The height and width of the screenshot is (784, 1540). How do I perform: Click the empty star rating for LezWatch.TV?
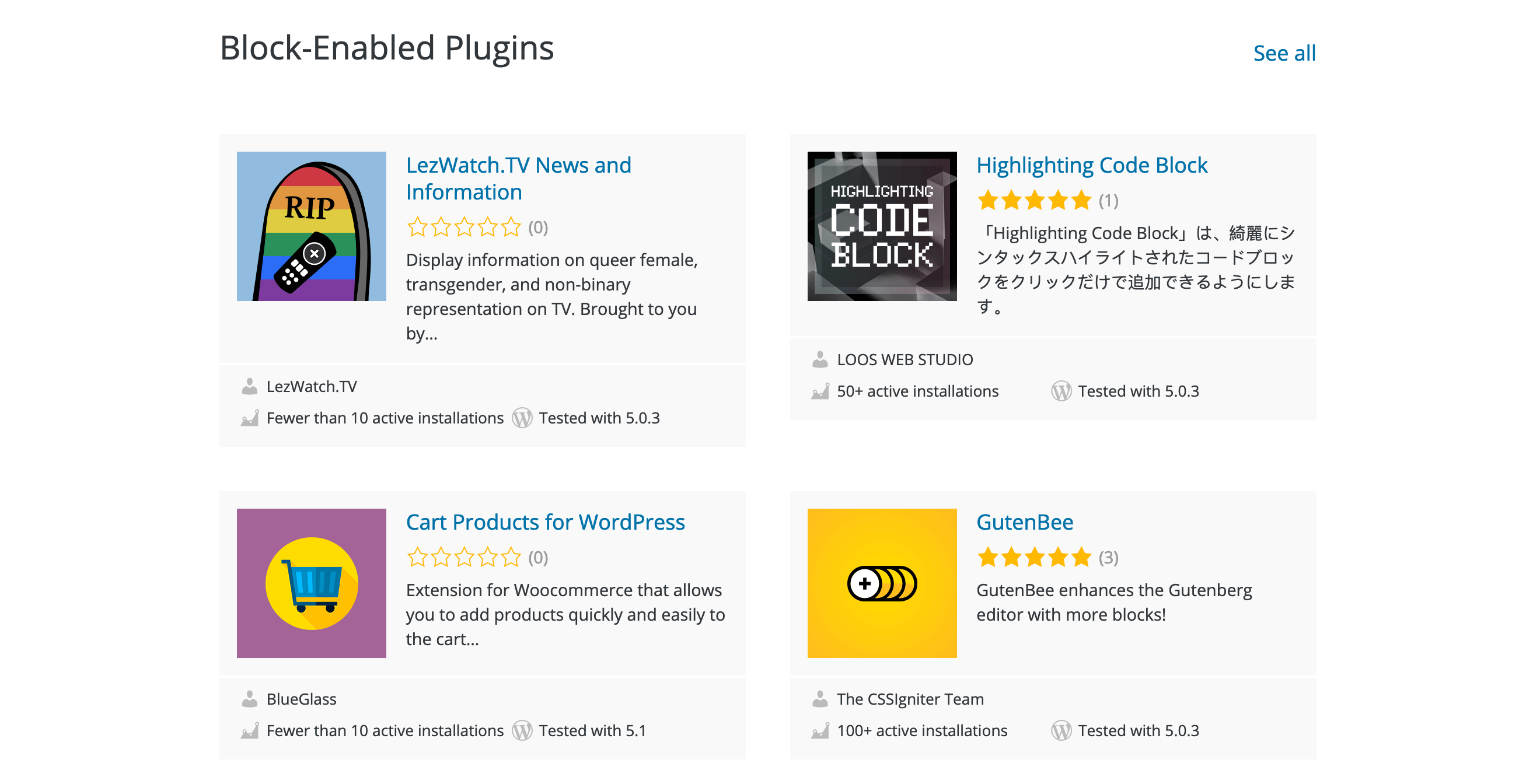pos(463,227)
